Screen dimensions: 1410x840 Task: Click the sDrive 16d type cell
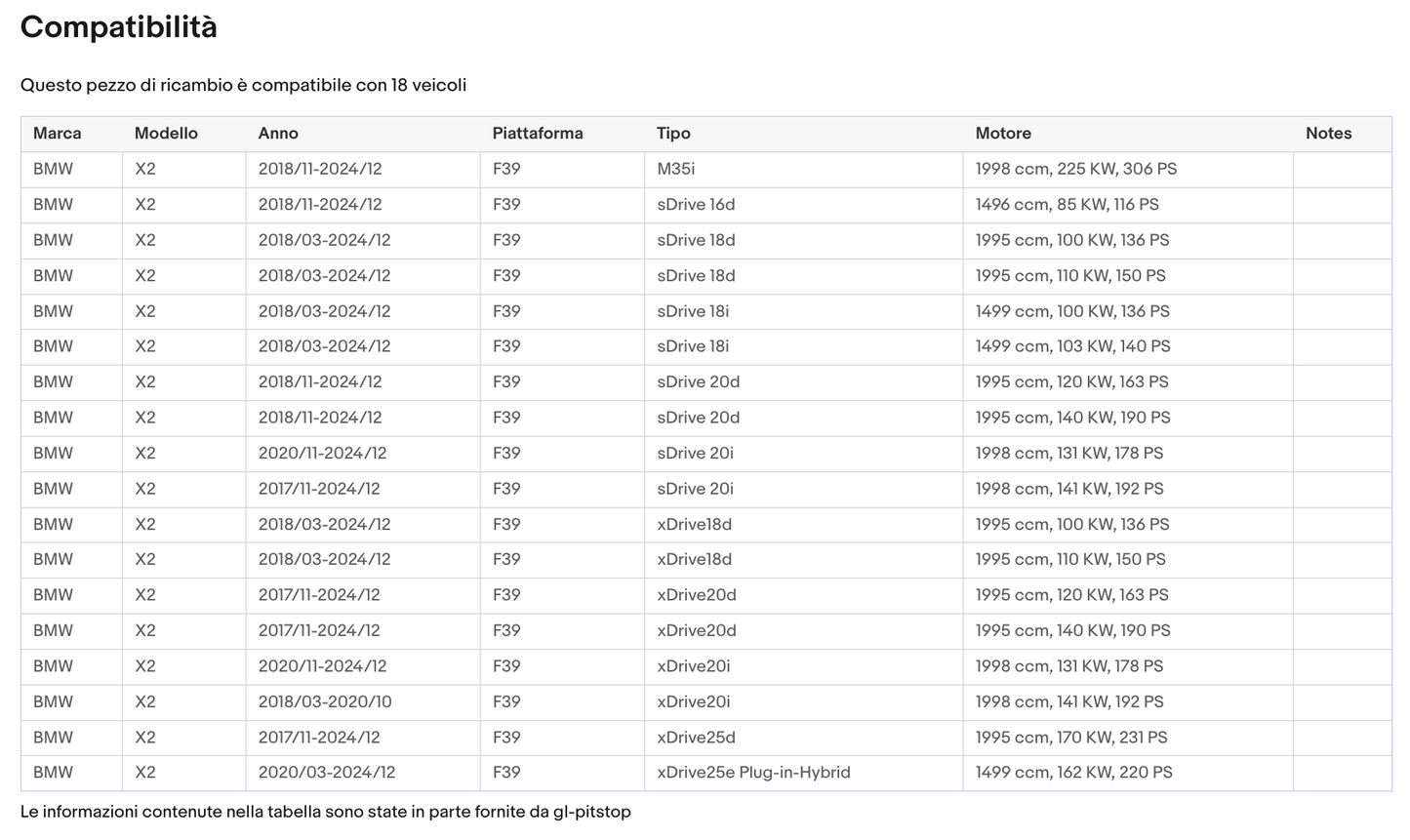[696, 205]
